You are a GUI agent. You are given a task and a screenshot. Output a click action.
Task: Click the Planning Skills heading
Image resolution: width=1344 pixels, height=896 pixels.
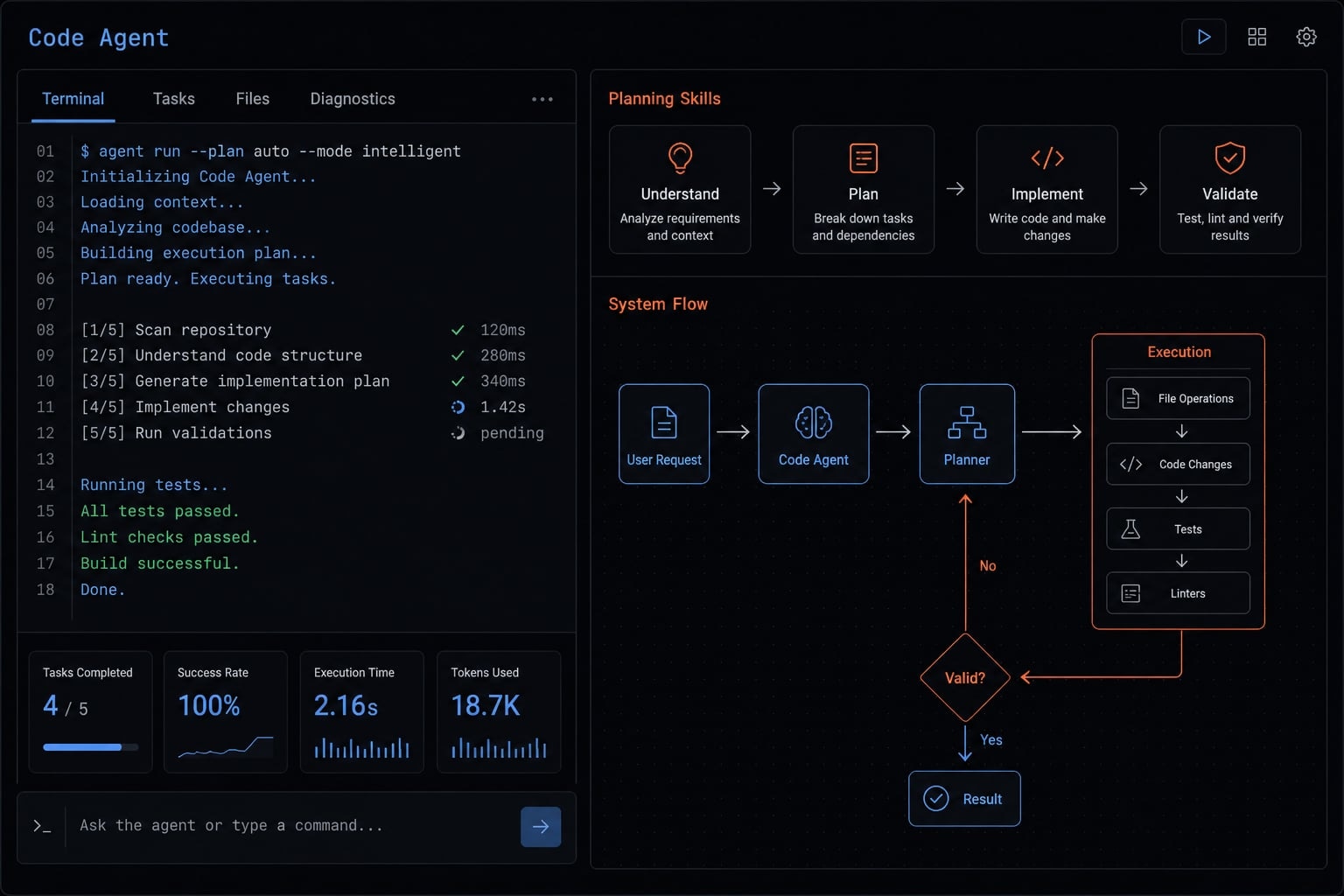click(665, 99)
